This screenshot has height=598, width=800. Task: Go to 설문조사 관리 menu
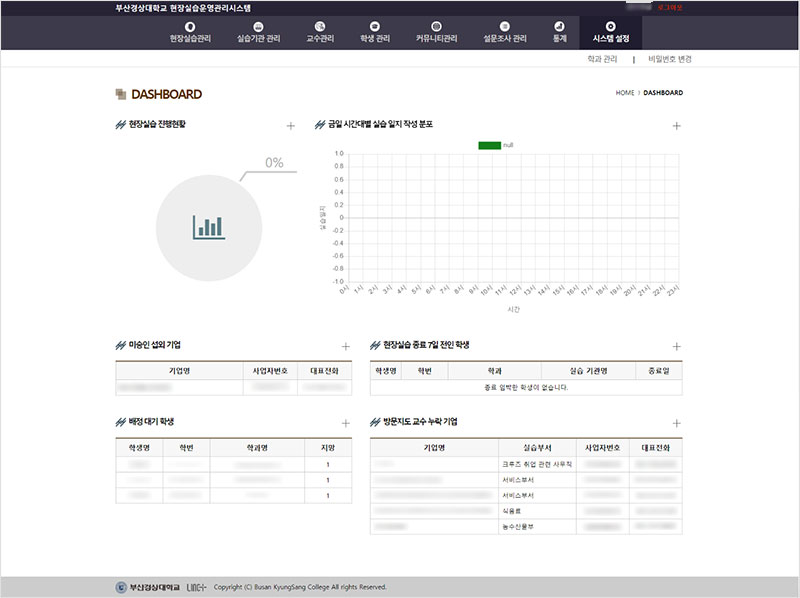(x=505, y=32)
